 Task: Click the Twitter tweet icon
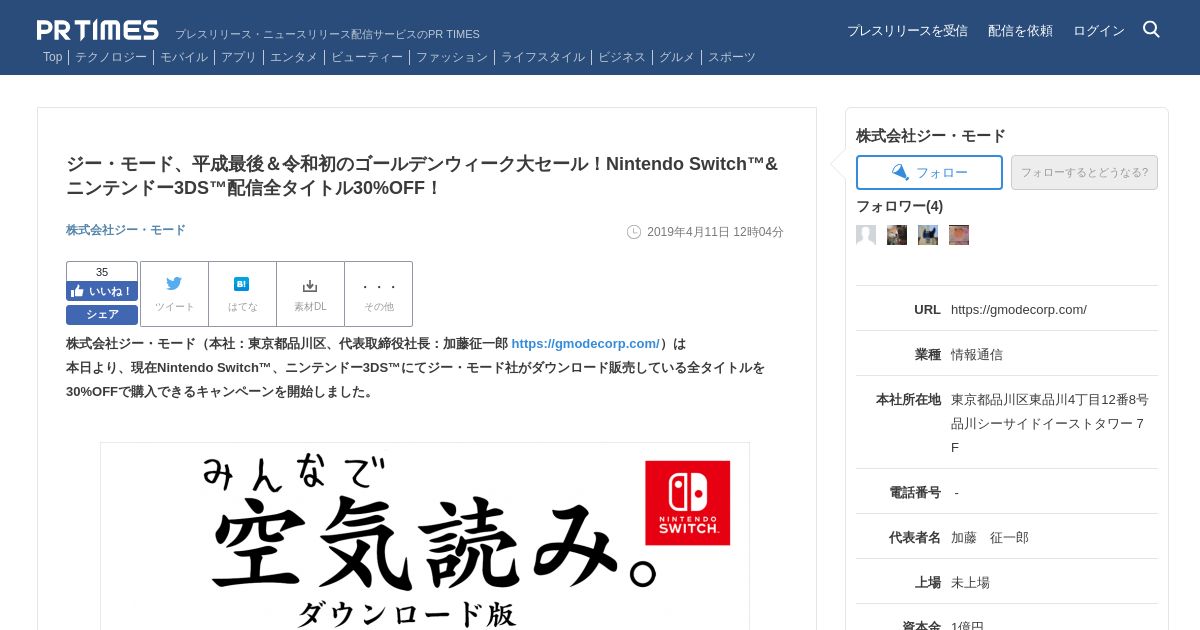coord(174,284)
